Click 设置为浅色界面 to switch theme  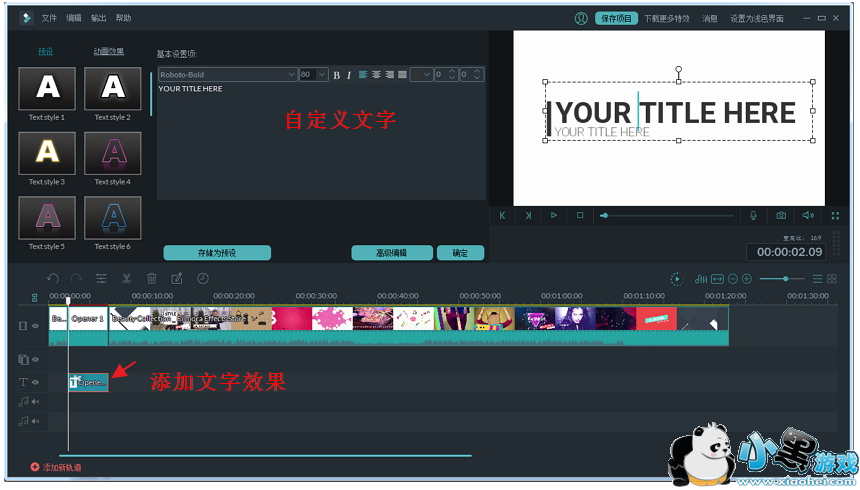(x=756, y=18)
